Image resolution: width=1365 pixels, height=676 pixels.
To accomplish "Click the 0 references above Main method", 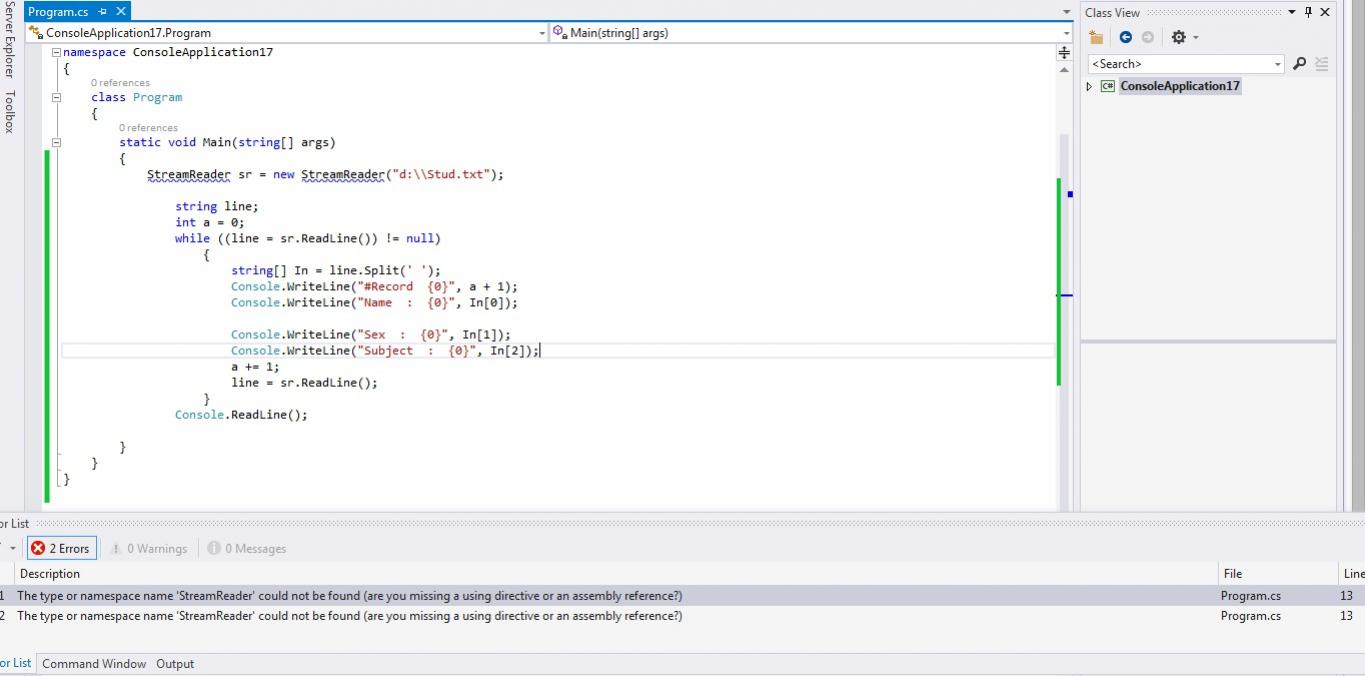I will point(148,128).
